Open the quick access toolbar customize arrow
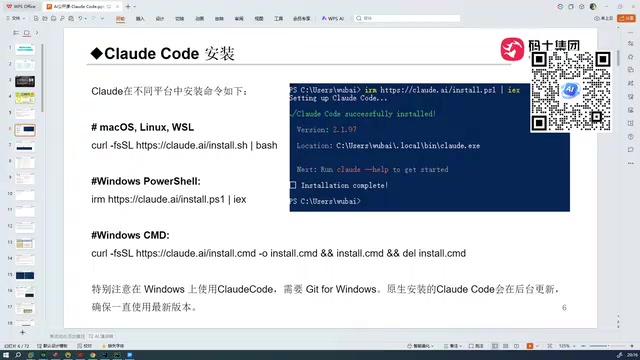640x360 pixels. (x=102, y=18)
